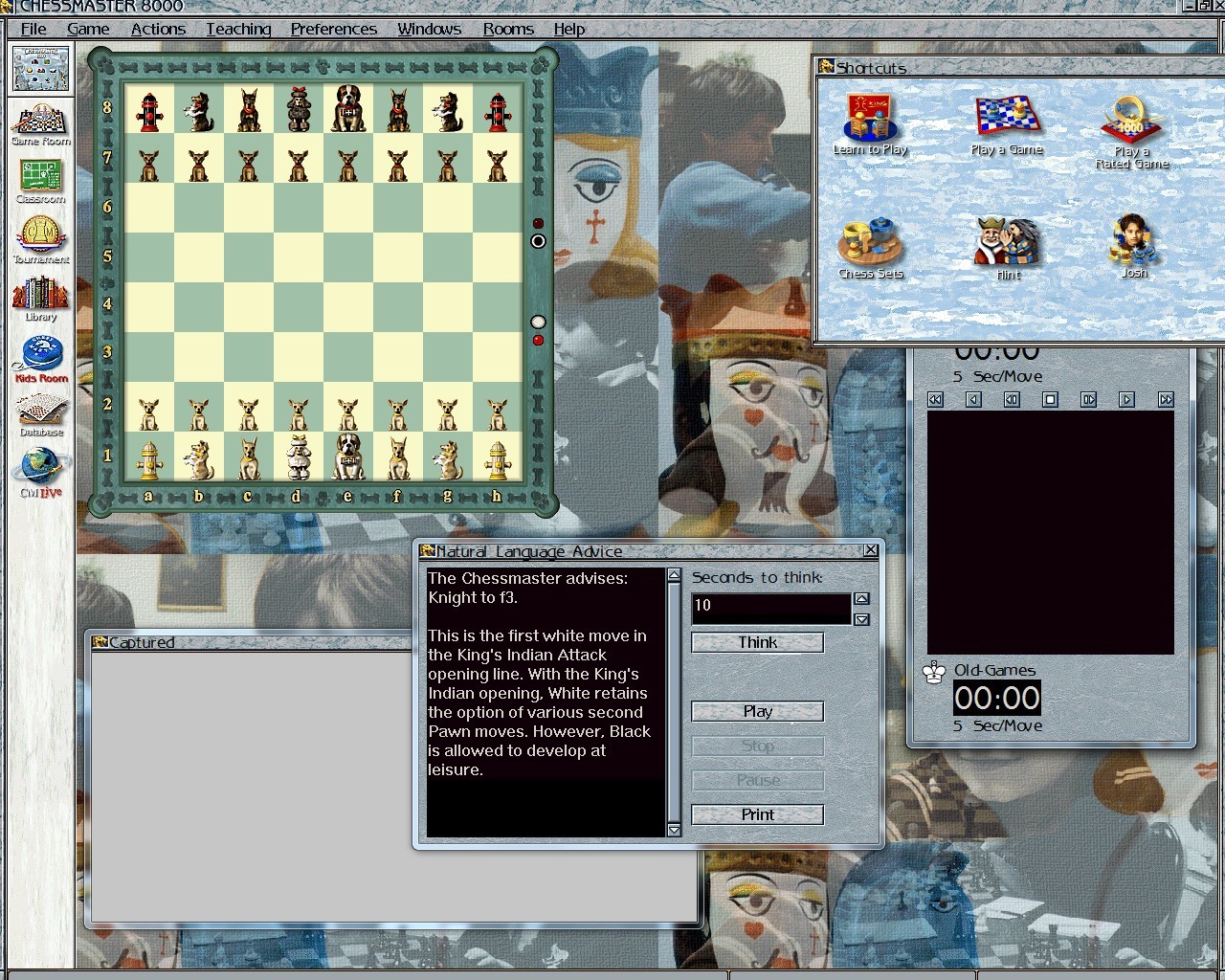Viewport: 1225px width, 980px height.
Task: Open the Game Room from the sidebar
Action: 40,124
